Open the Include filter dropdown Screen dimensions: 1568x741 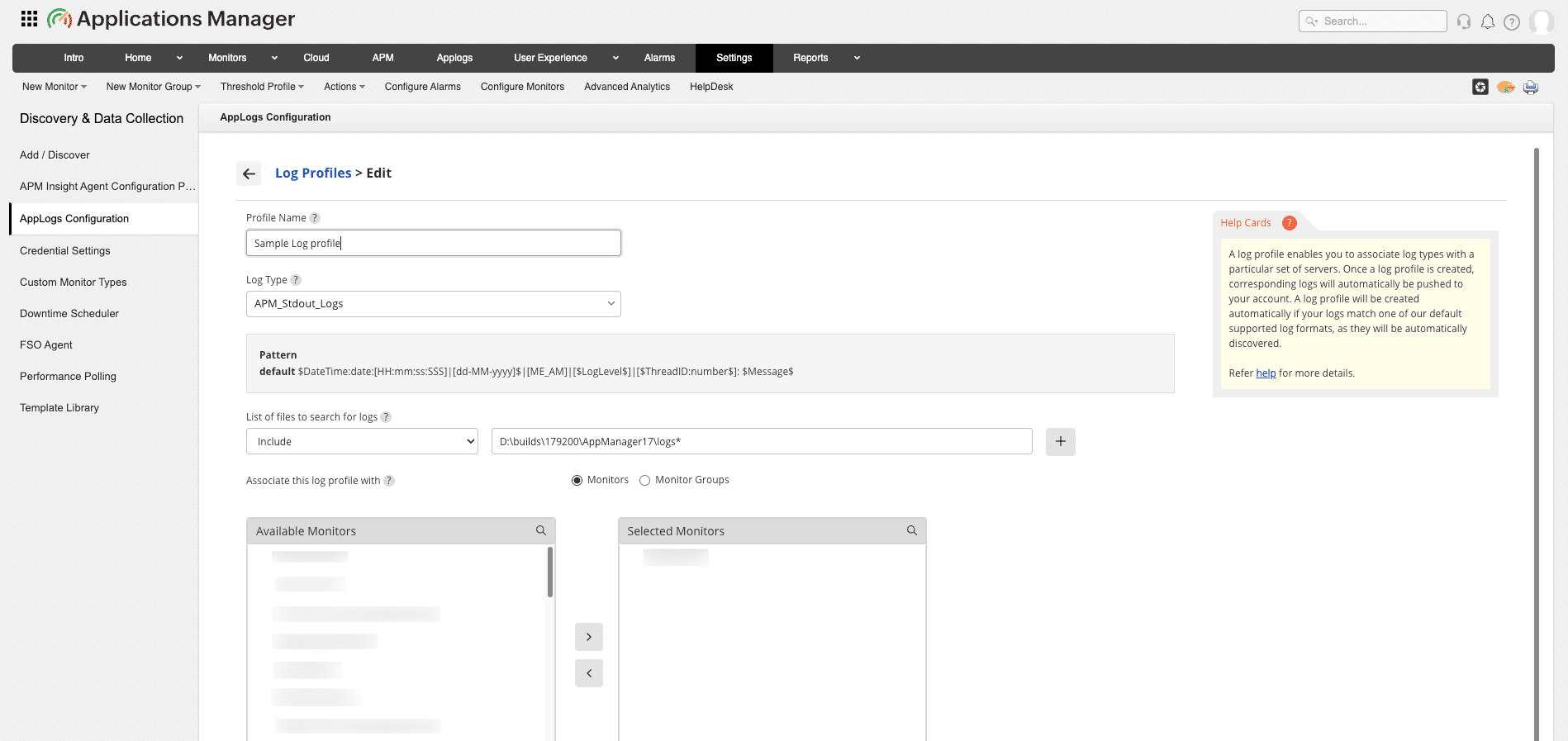pyautogui.click(x=362, y=442)
